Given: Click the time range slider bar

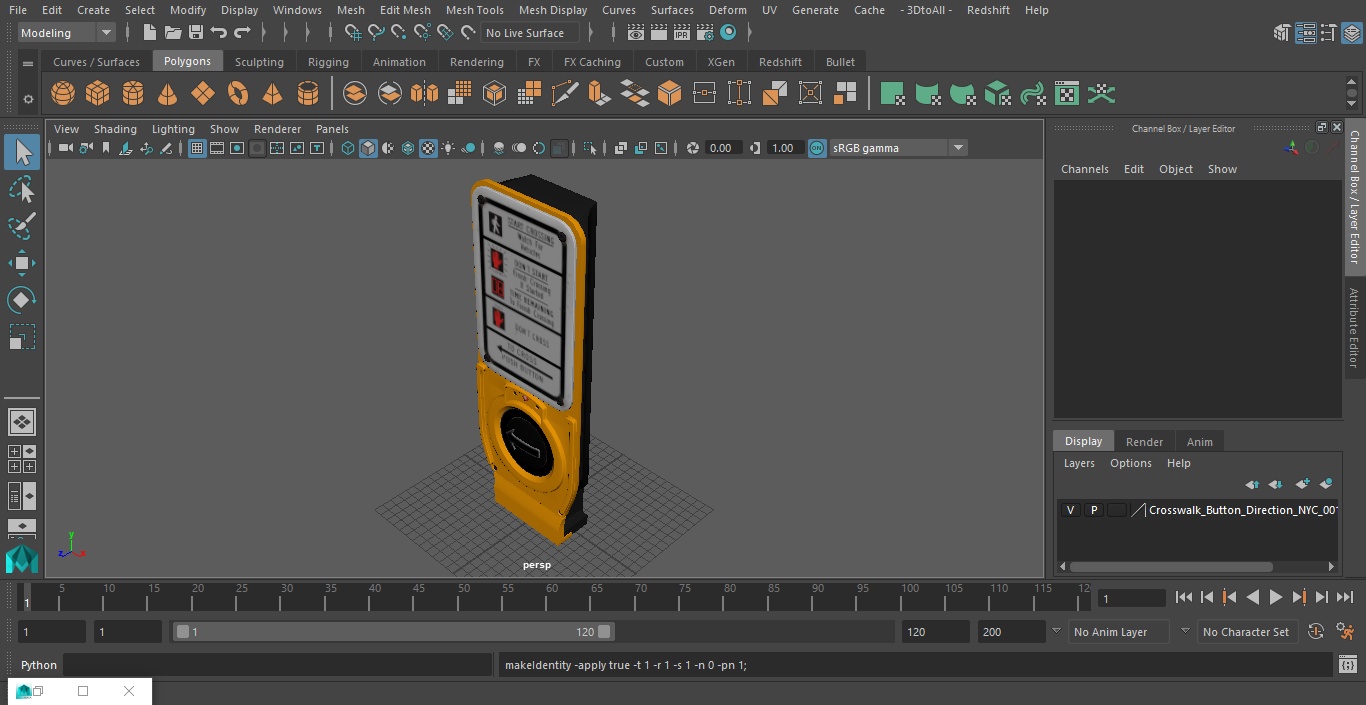Looking at the screenshot, I should tap(394, 632).
